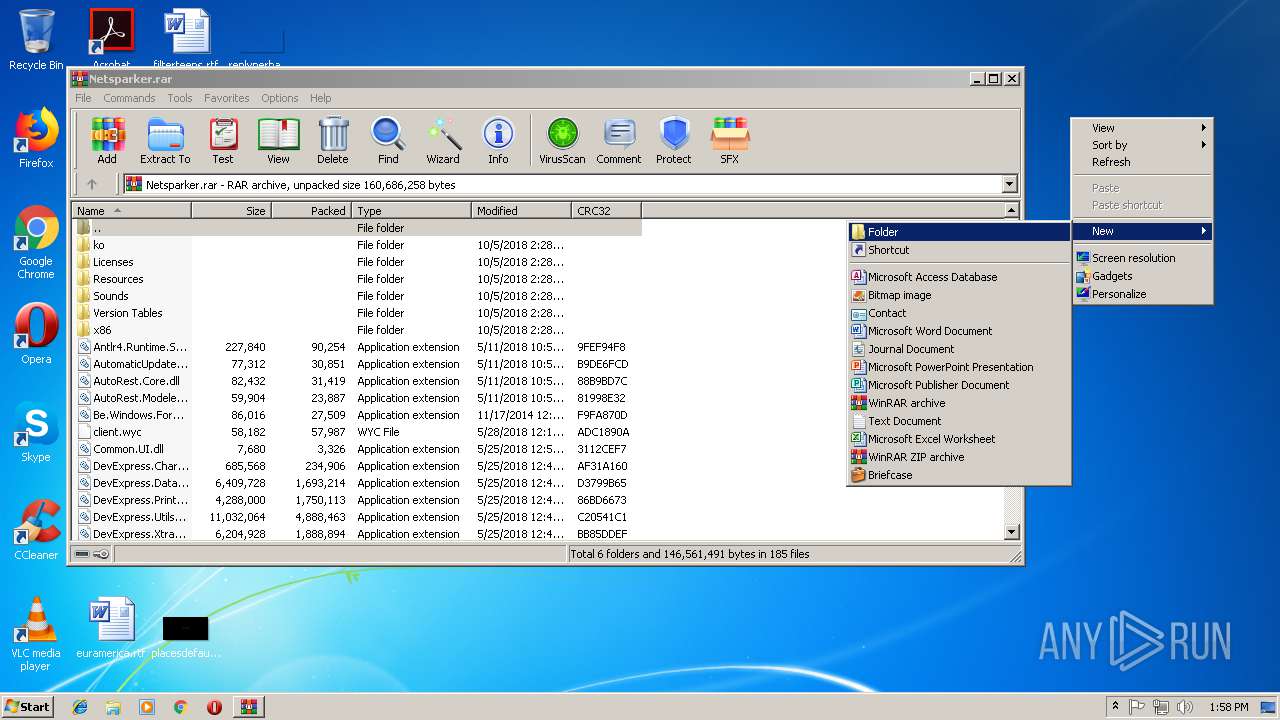
Task: Click the Info toolbar icon
Action: (498, 140)
